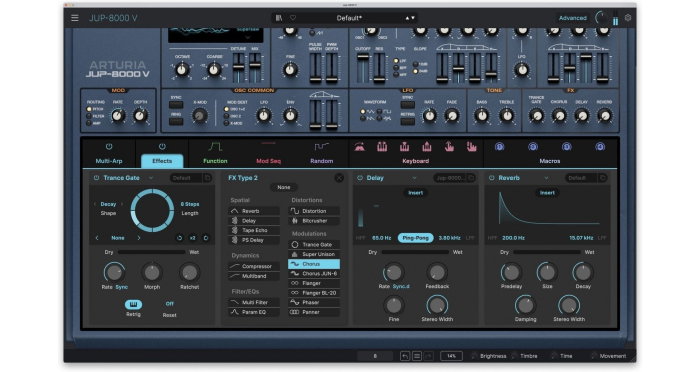This screenshot has width=700, height=372.
Task: Toggle the OSC COMMON Sync button
Action: [176, 105]
